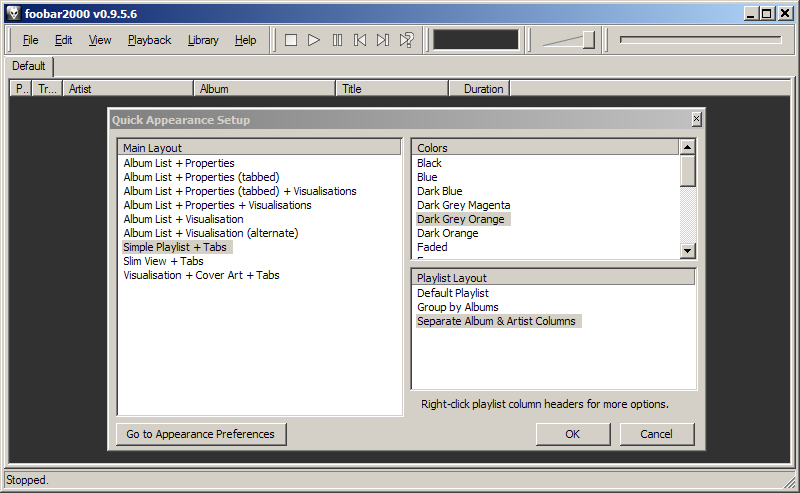Click the Playlist Layout list header
This screenshot has height=493, width=800.
554,278
